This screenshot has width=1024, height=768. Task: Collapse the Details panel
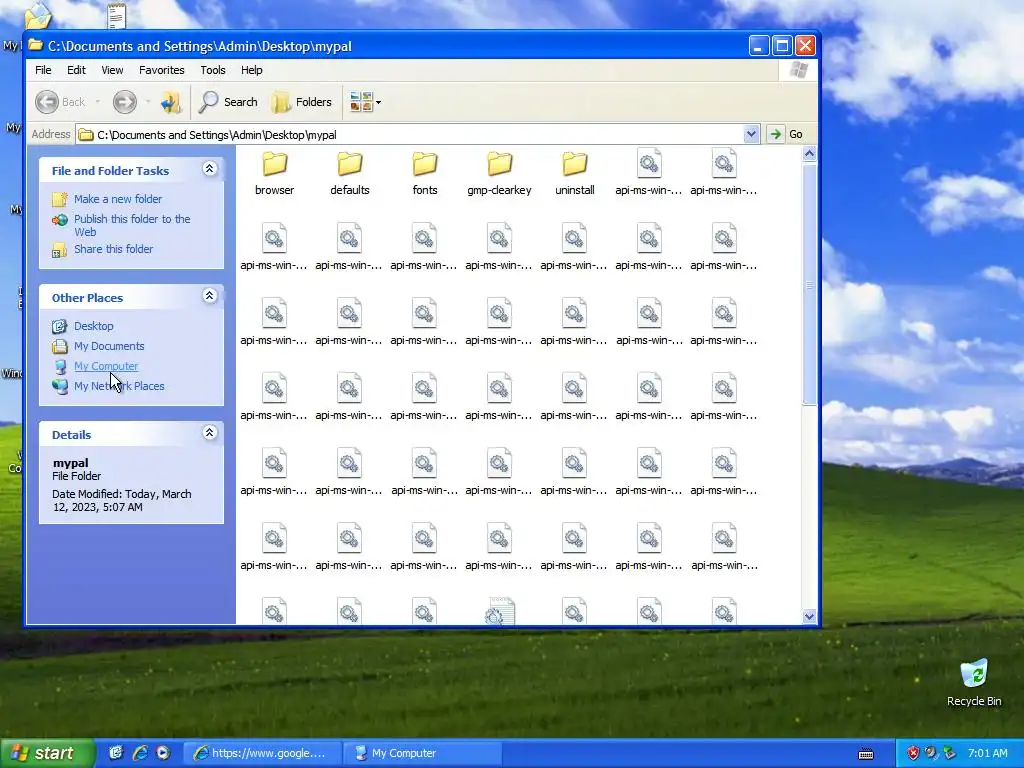point(209,433)
